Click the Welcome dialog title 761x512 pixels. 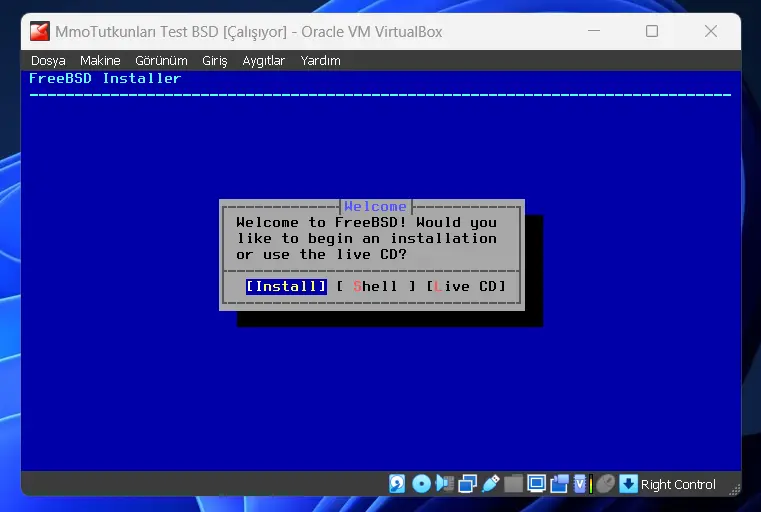376,206
